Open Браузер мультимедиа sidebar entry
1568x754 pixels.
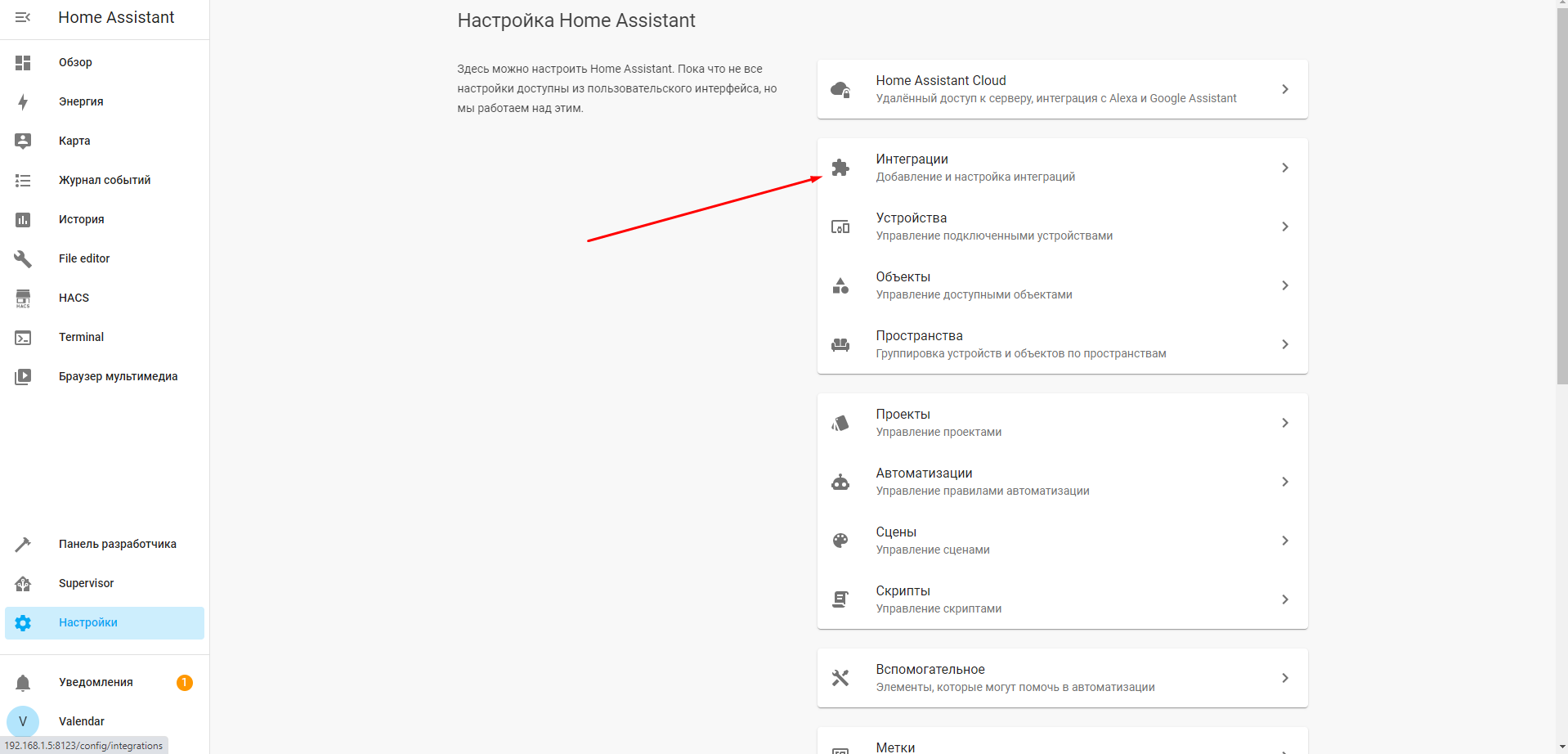(x=105, y=376)
